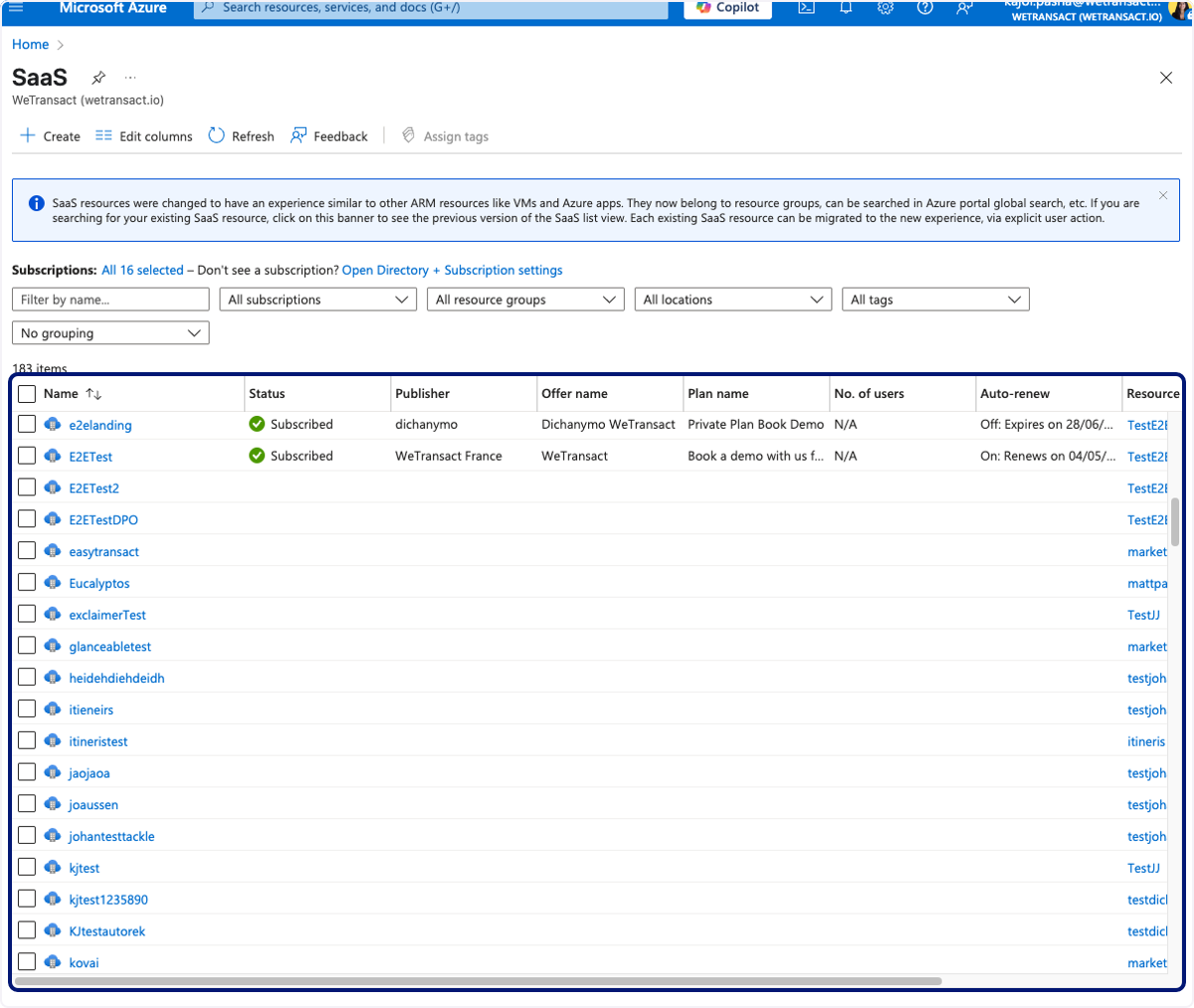
Task: Open Directory + Subscription settings link
Action: [x=453, y=270]
